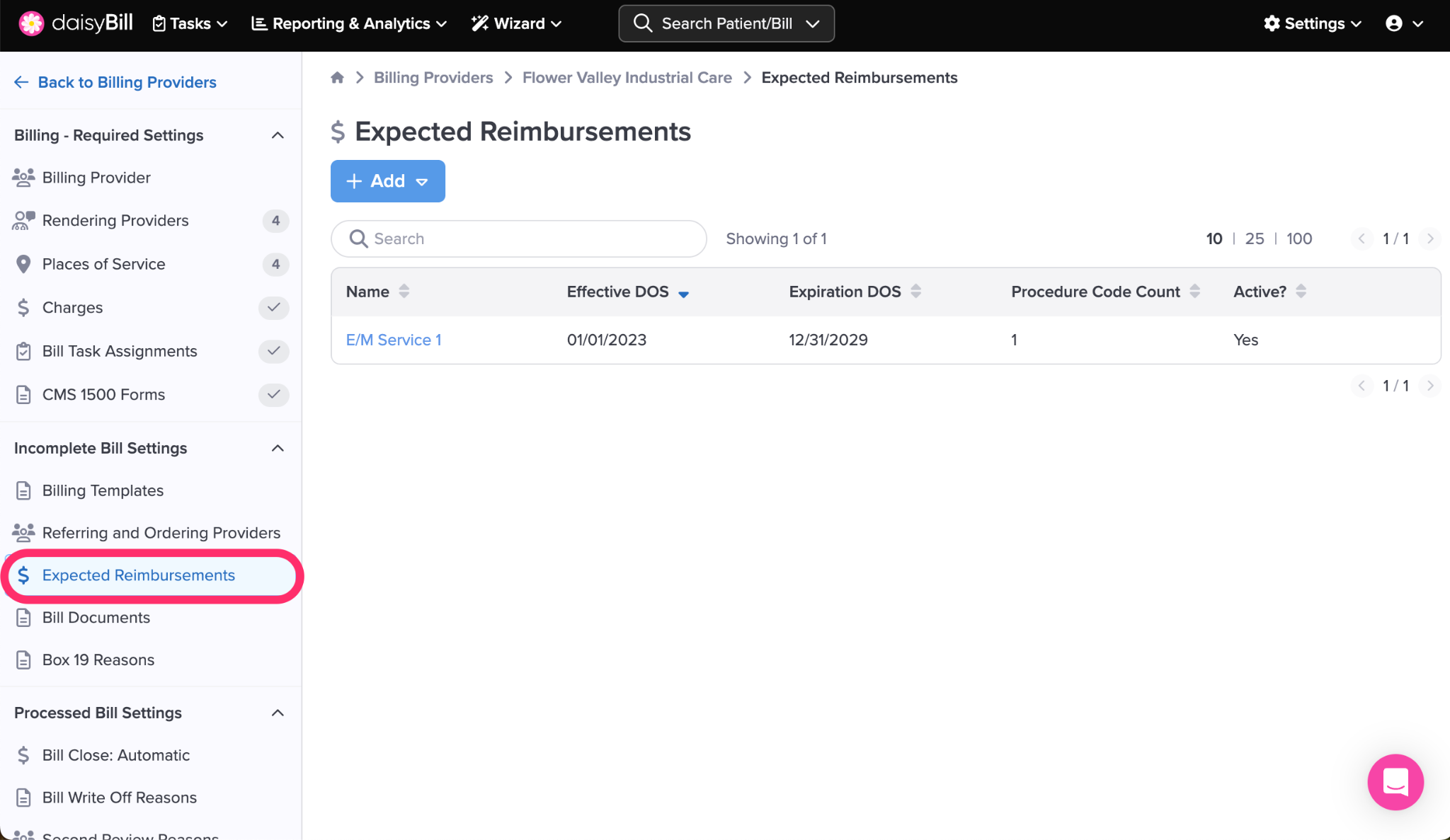The image size is (1450, 840).
Task: Collapse the Incomplete Bill Settings section
Action: click(278, 448)
